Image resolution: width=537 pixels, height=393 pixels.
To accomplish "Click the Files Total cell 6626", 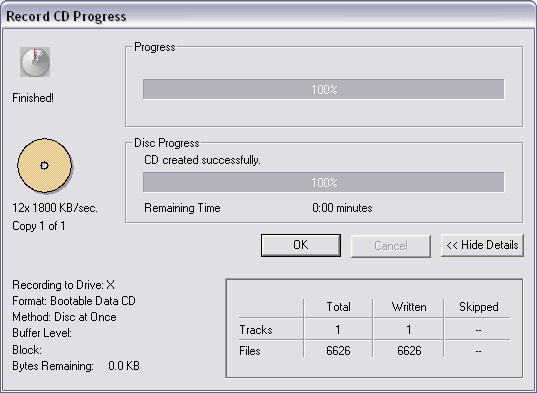I will 338,351.
